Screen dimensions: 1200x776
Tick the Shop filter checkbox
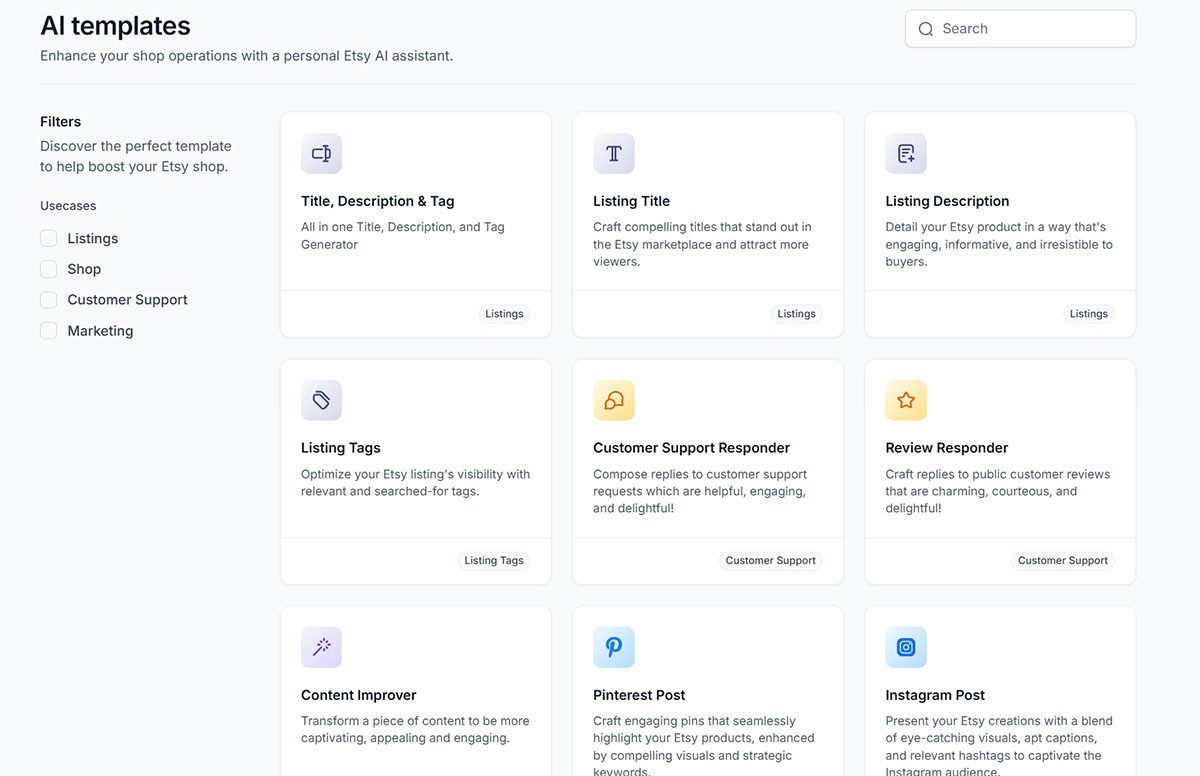(48, 269)
